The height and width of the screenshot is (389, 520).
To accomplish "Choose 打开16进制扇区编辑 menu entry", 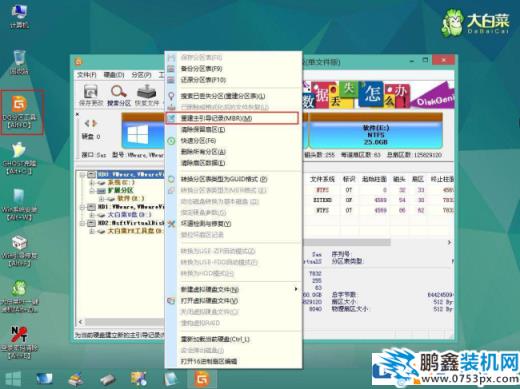I will tap(233, 361).
